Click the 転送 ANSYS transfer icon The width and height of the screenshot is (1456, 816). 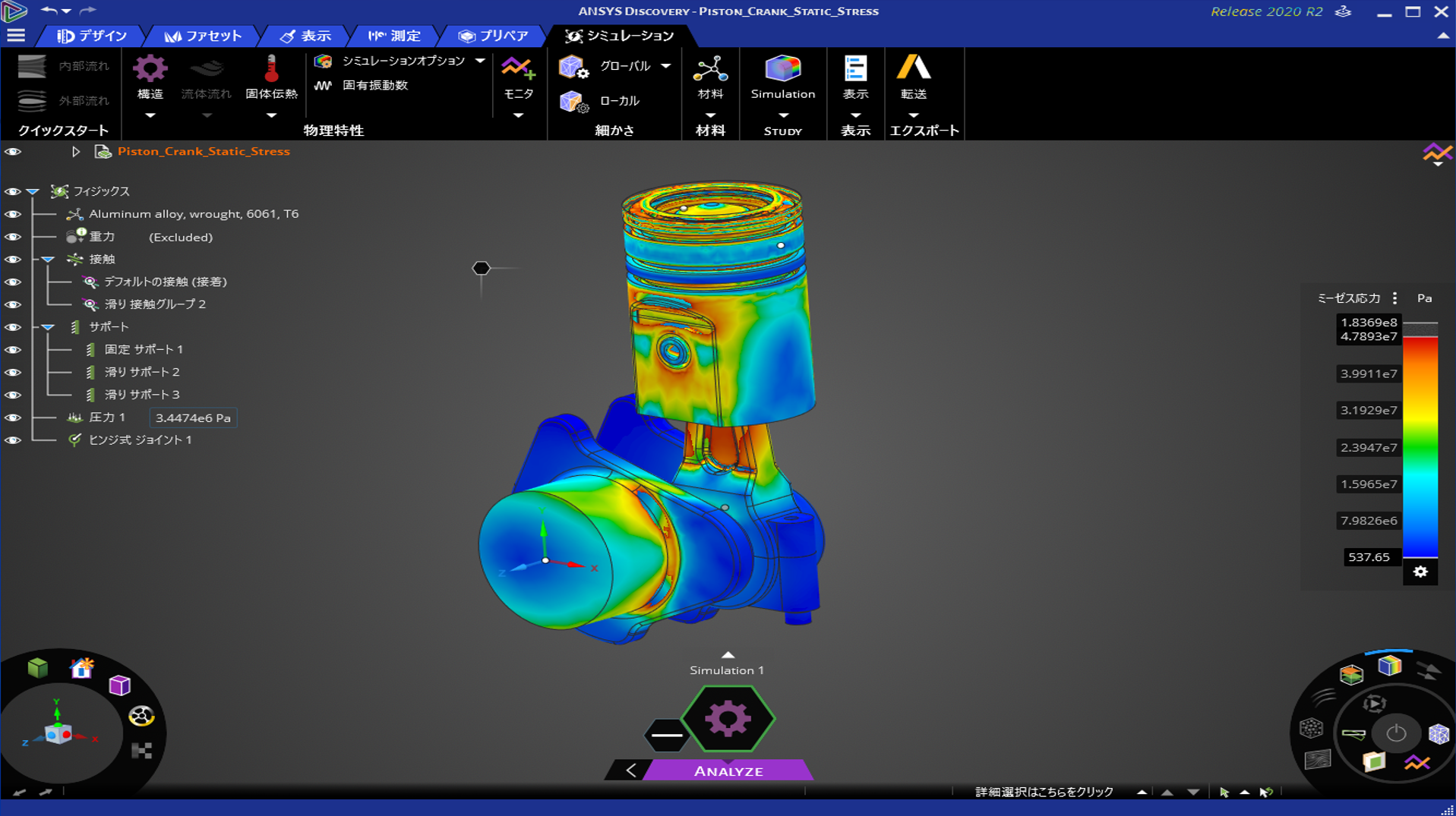tap(913, 68)
